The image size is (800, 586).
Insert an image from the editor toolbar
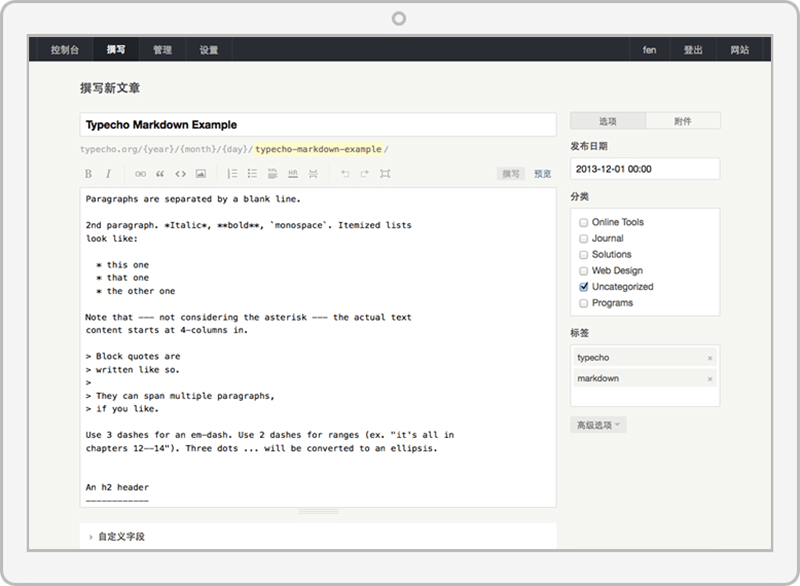pos(201,174)
